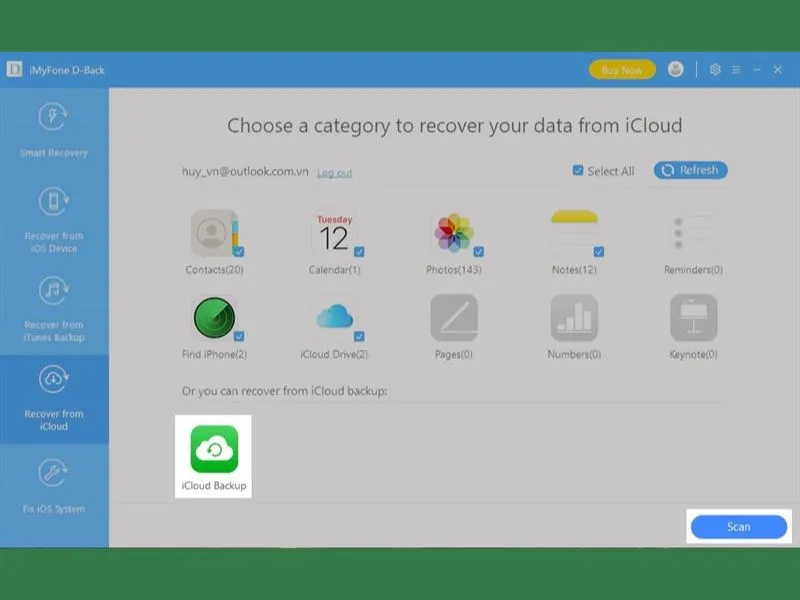Viewport: 800px width, 600px height.
Task: Uncheck the Contacts checkbox
Action: tap(239, 252)
